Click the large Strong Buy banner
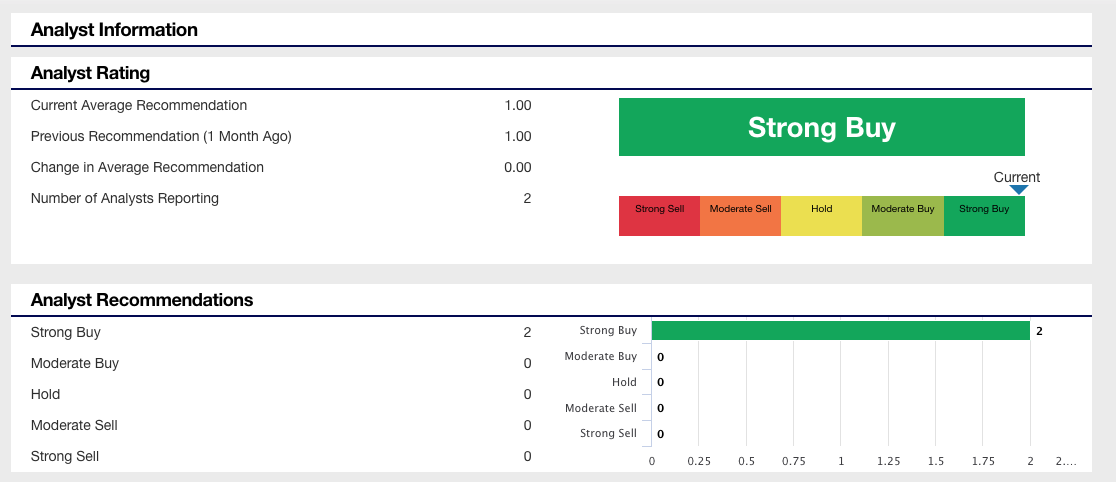 (x=822, y=127)
